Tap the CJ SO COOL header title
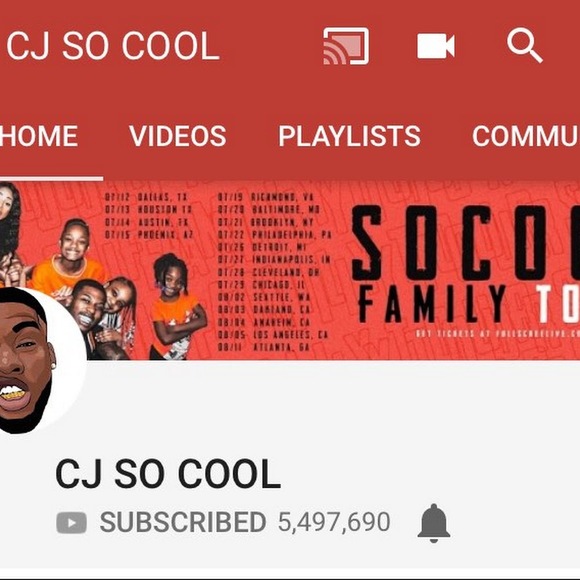This screenshot has height=580, width=580. (113, 45)
